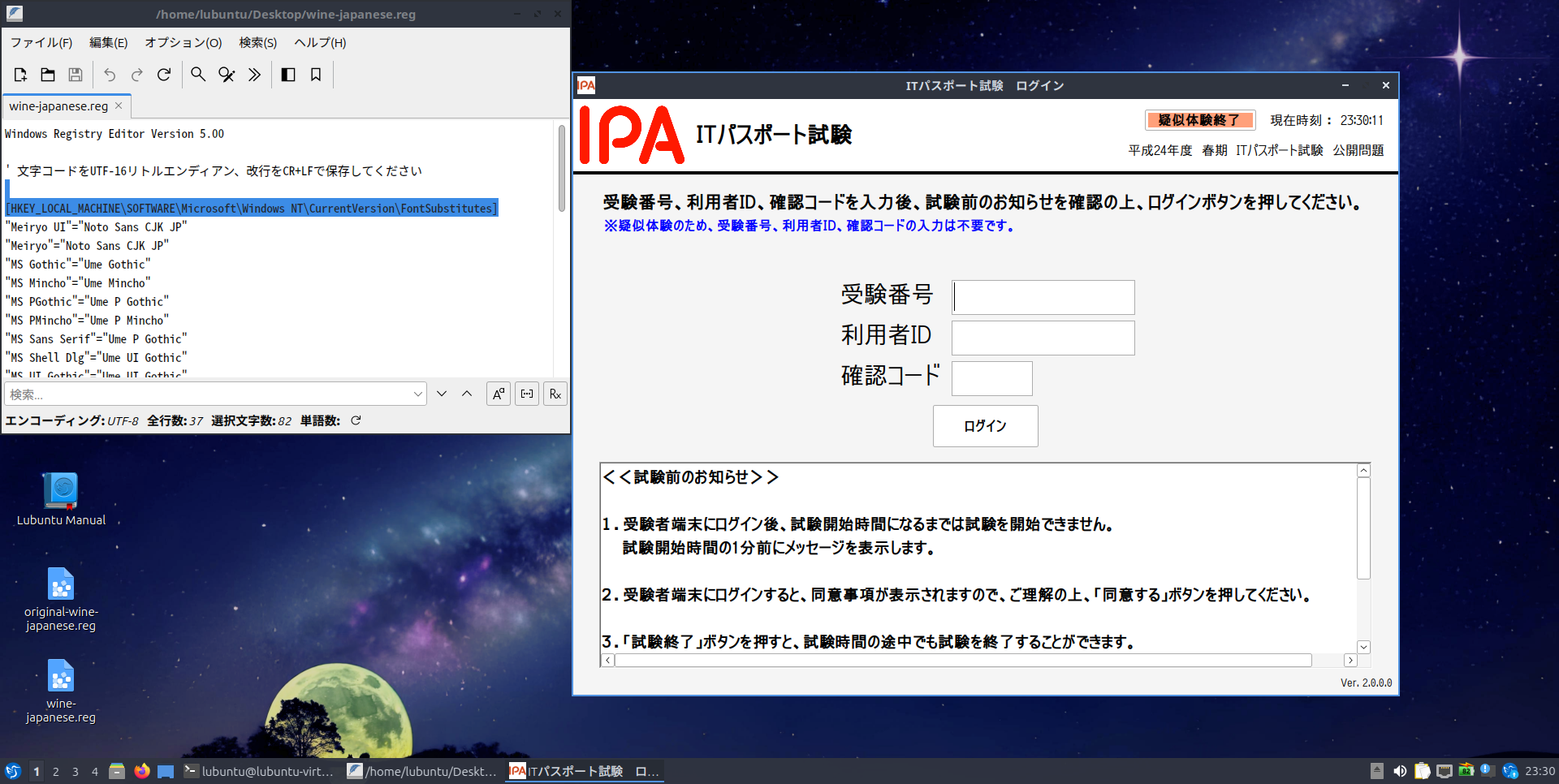Viewport: 1559px width, 784px height.
Task: Open the volume speaker tray icon
Action: click(x=1400, y=771)
